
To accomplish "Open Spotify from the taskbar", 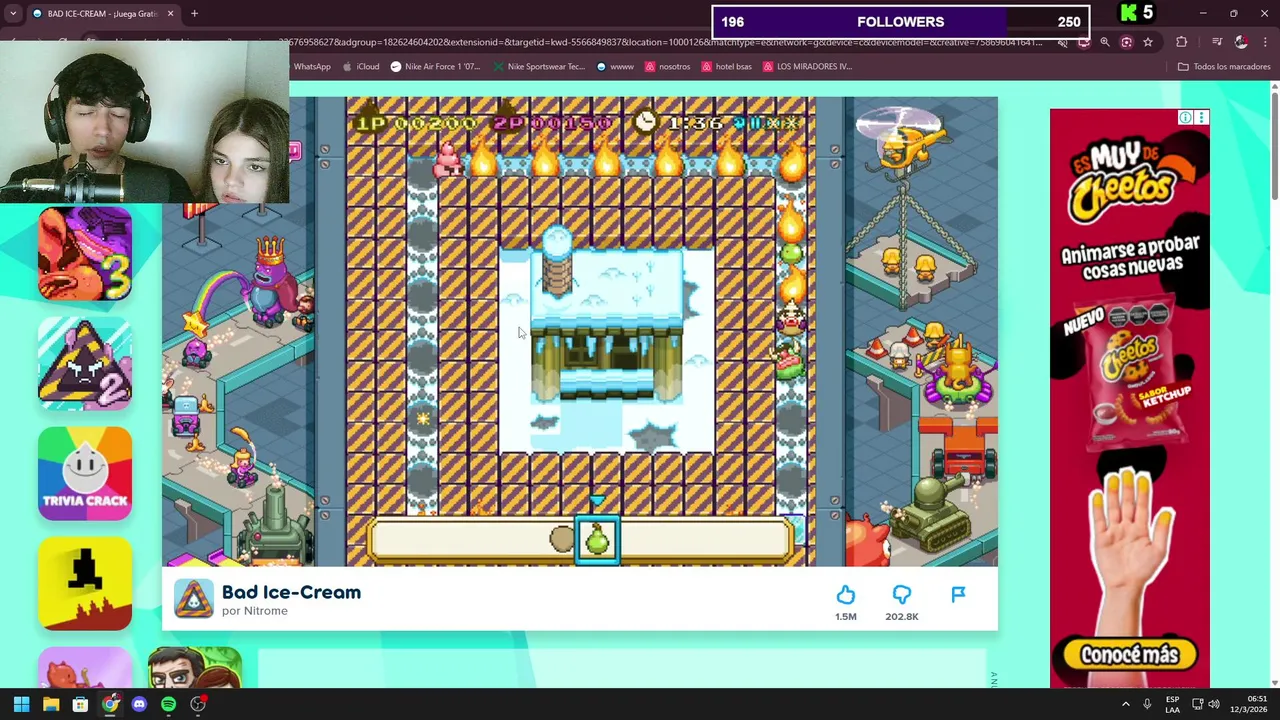I will pos(168,704).
